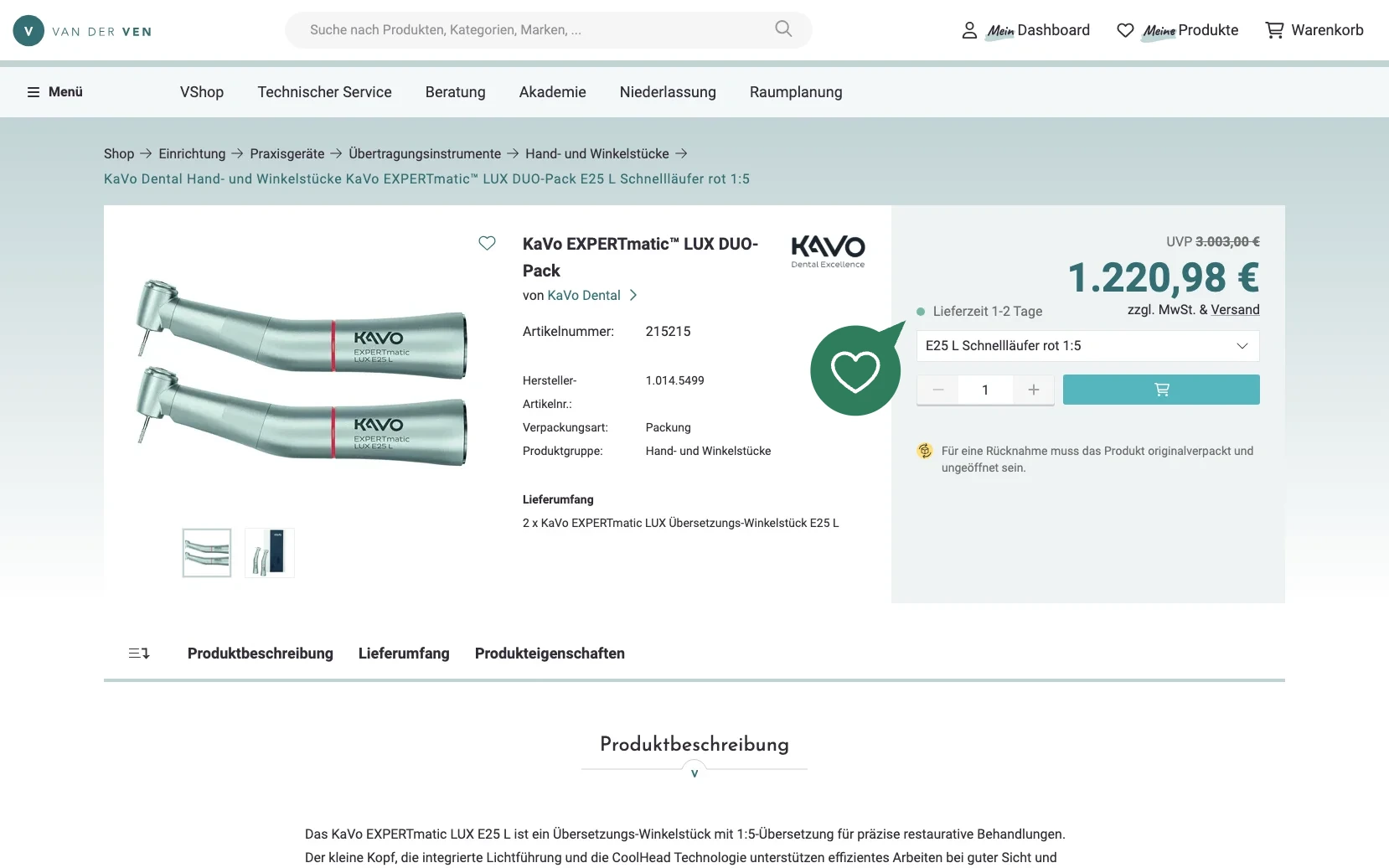This screenshot has height=868, width=1389.
Task: Go to Shop breadcrumb
Action: (x=119, y=153)
